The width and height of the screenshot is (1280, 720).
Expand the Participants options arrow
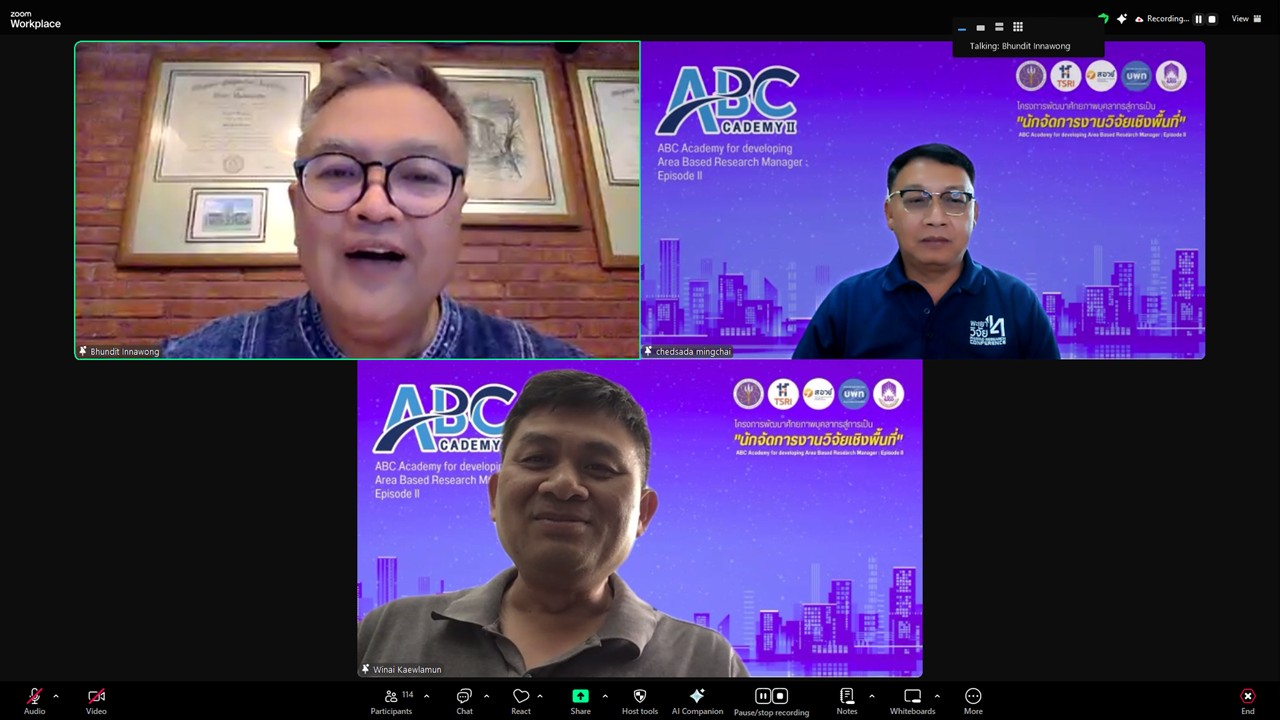pos(427,696)
